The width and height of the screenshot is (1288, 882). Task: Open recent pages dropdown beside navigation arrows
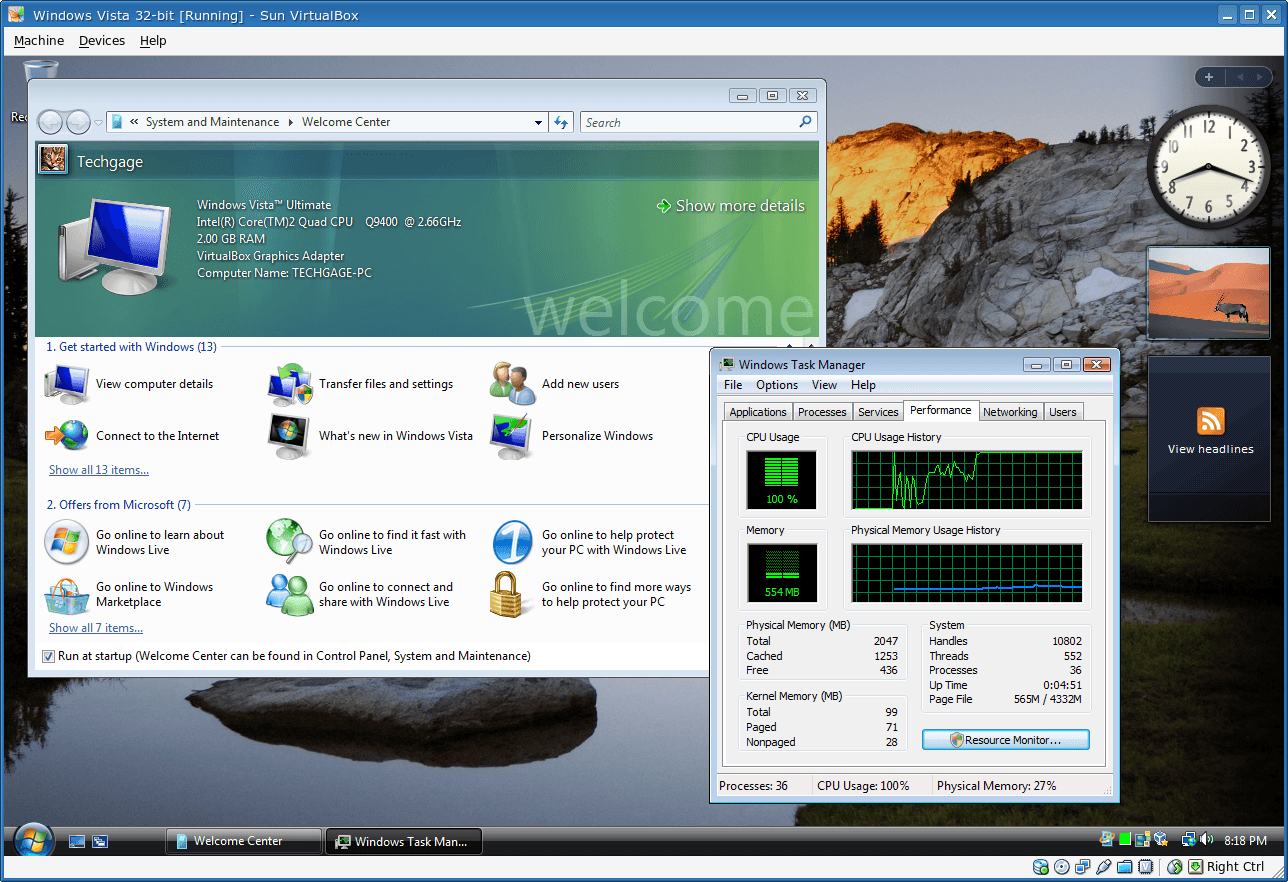98,122
